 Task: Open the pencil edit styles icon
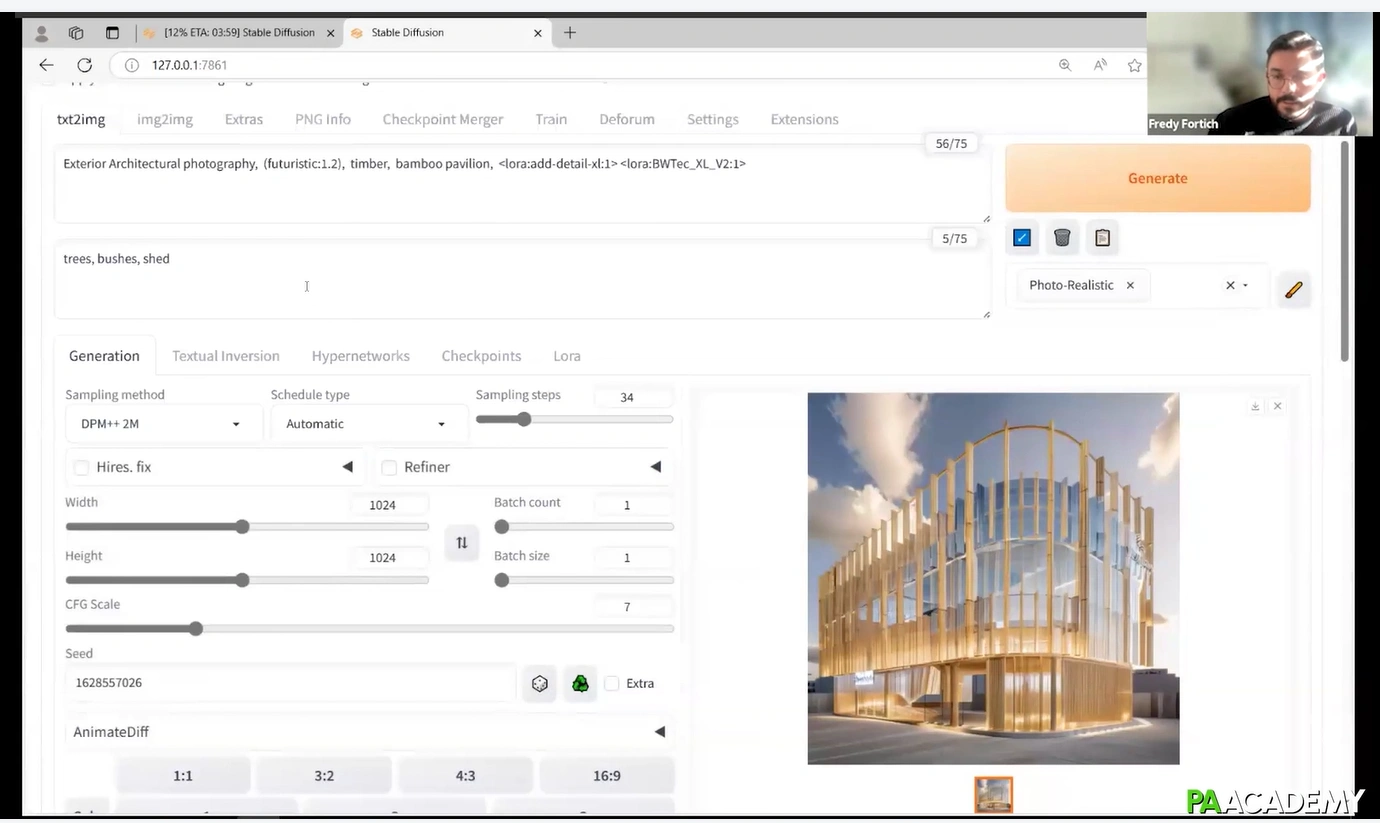[x=1293, y=289]
